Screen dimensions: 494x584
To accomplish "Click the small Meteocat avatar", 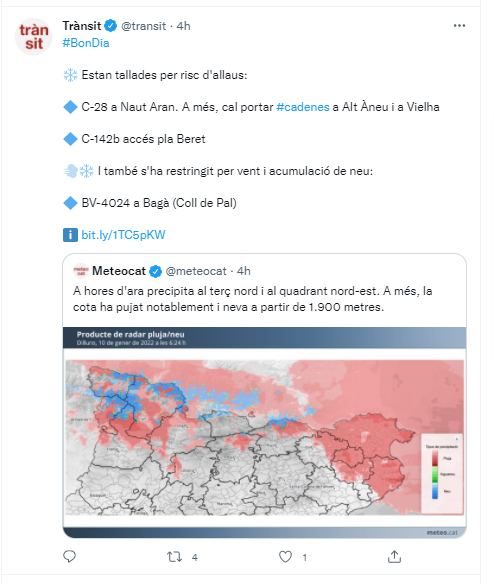I will [81, 271].
